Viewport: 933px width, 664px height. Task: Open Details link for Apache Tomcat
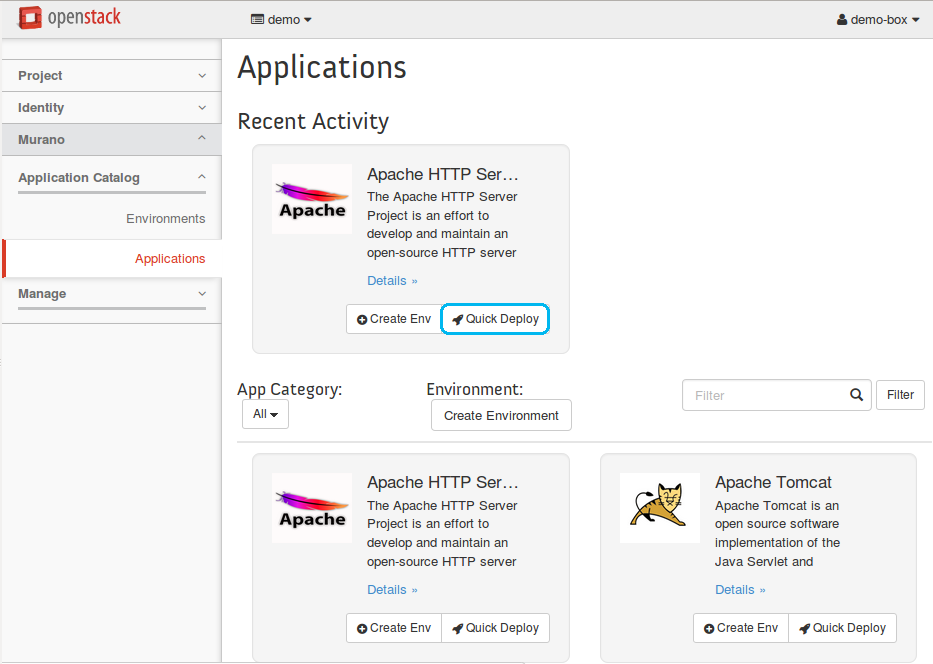740,590
